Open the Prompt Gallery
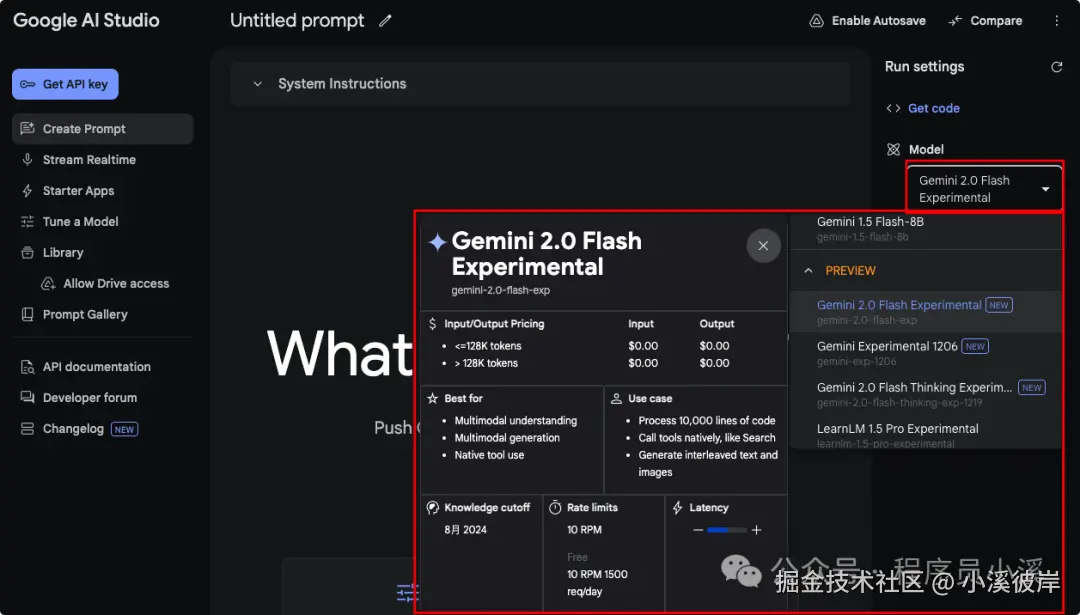 pos(103,315)
